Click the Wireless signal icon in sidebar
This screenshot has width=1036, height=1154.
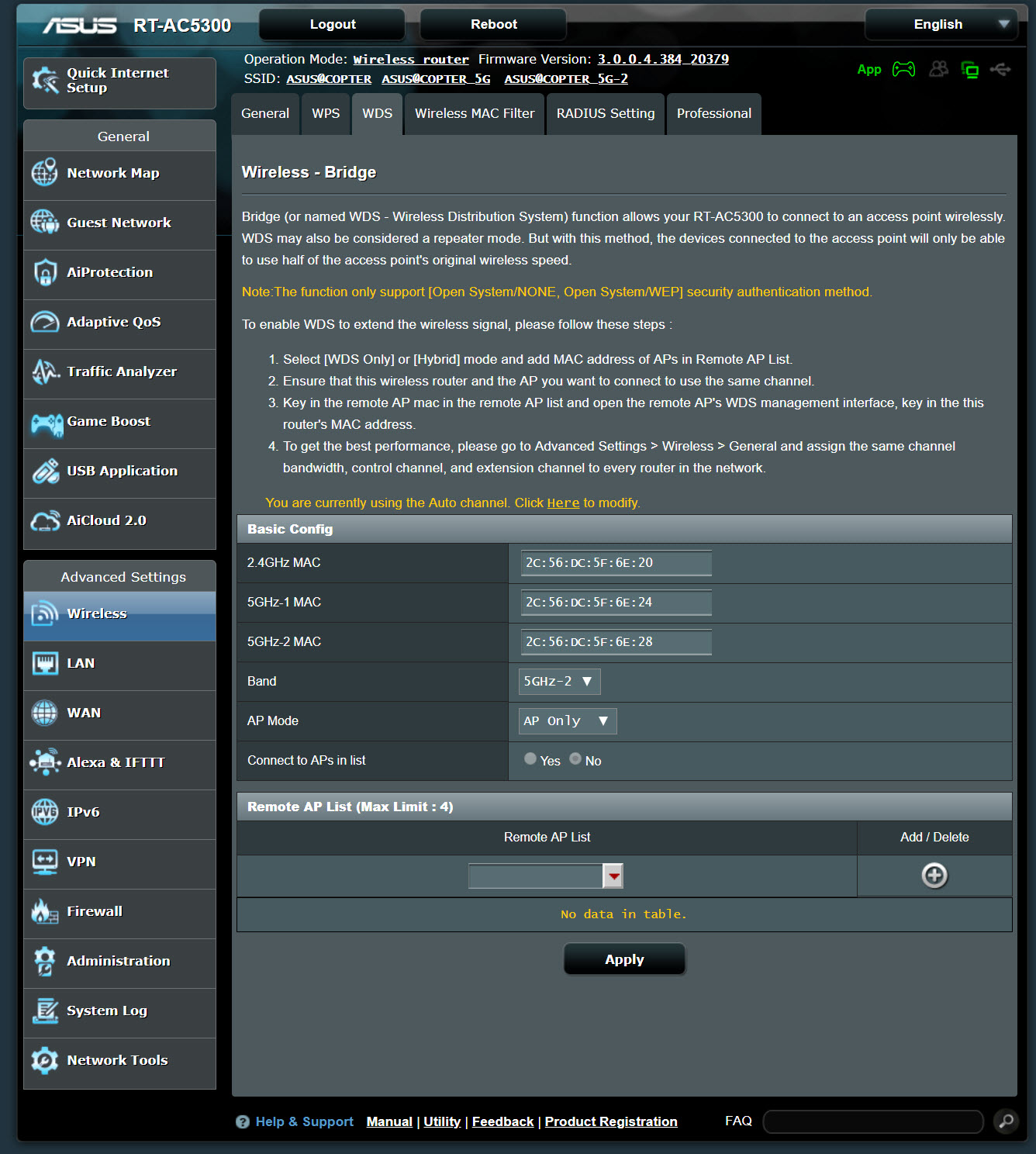(45, 613)
